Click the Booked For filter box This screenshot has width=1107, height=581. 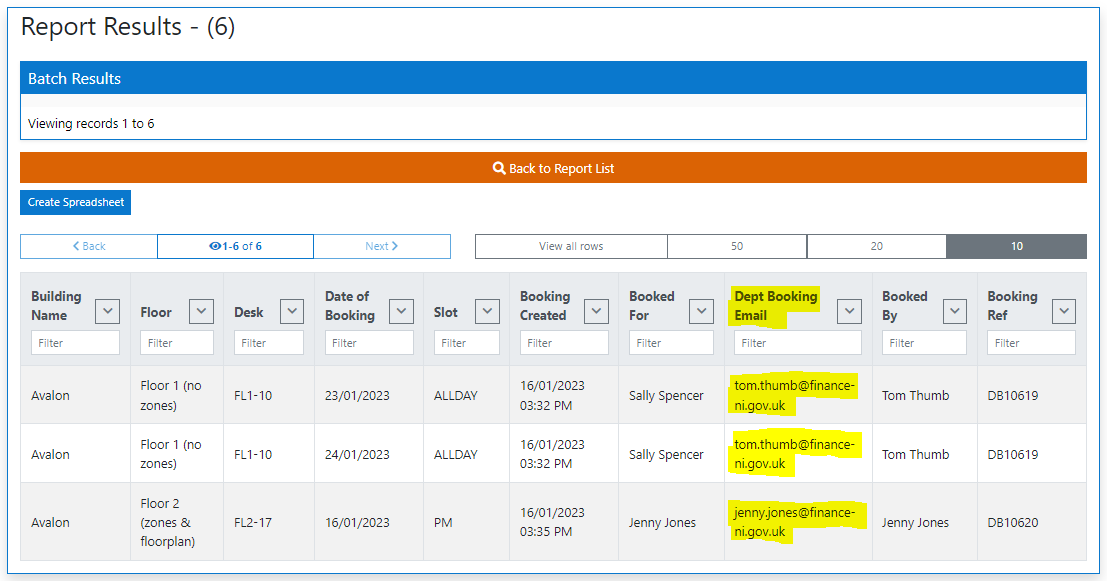coord(671,342)
